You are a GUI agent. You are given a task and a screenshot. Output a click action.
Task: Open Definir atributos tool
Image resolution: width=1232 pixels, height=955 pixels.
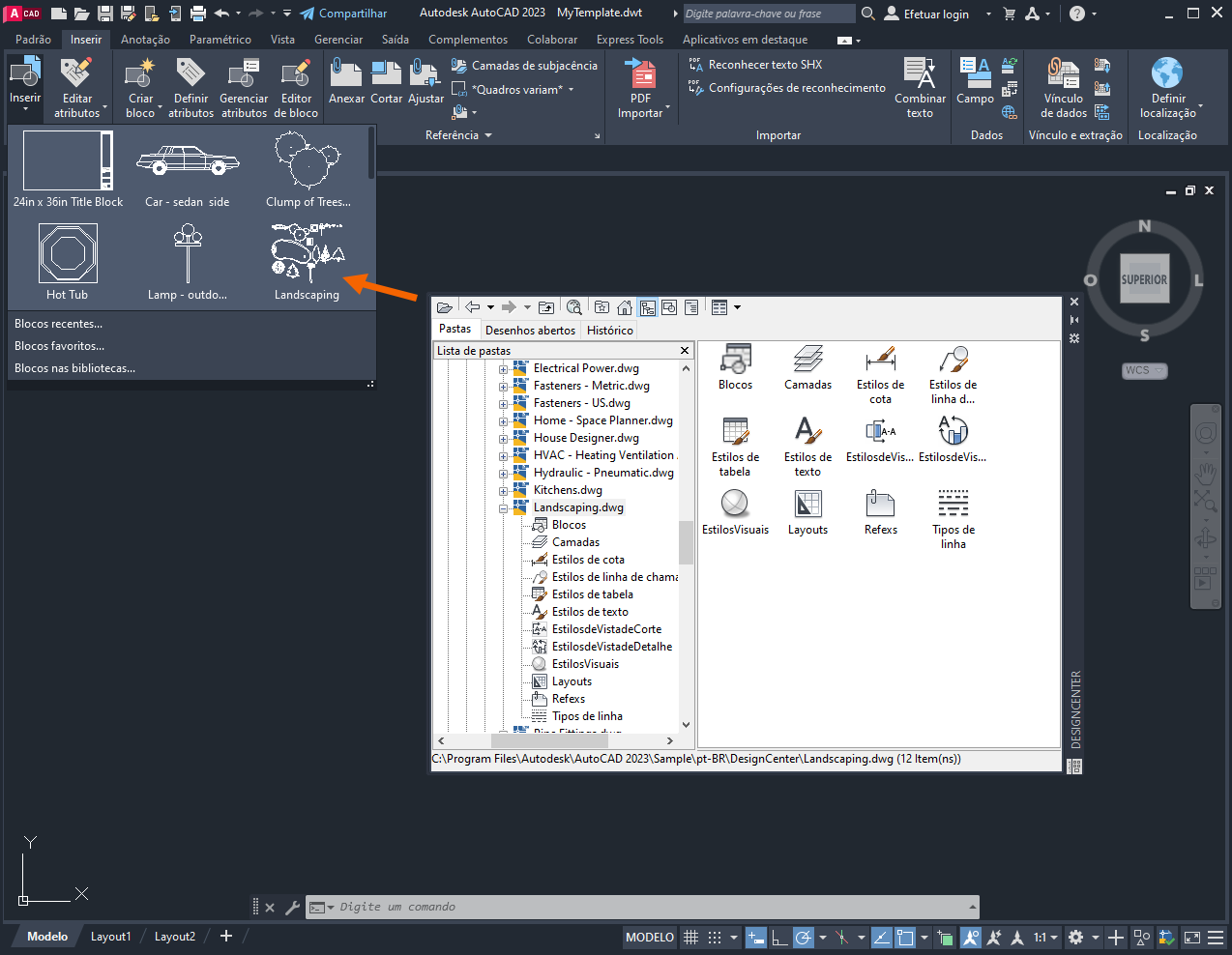point(191,88)
